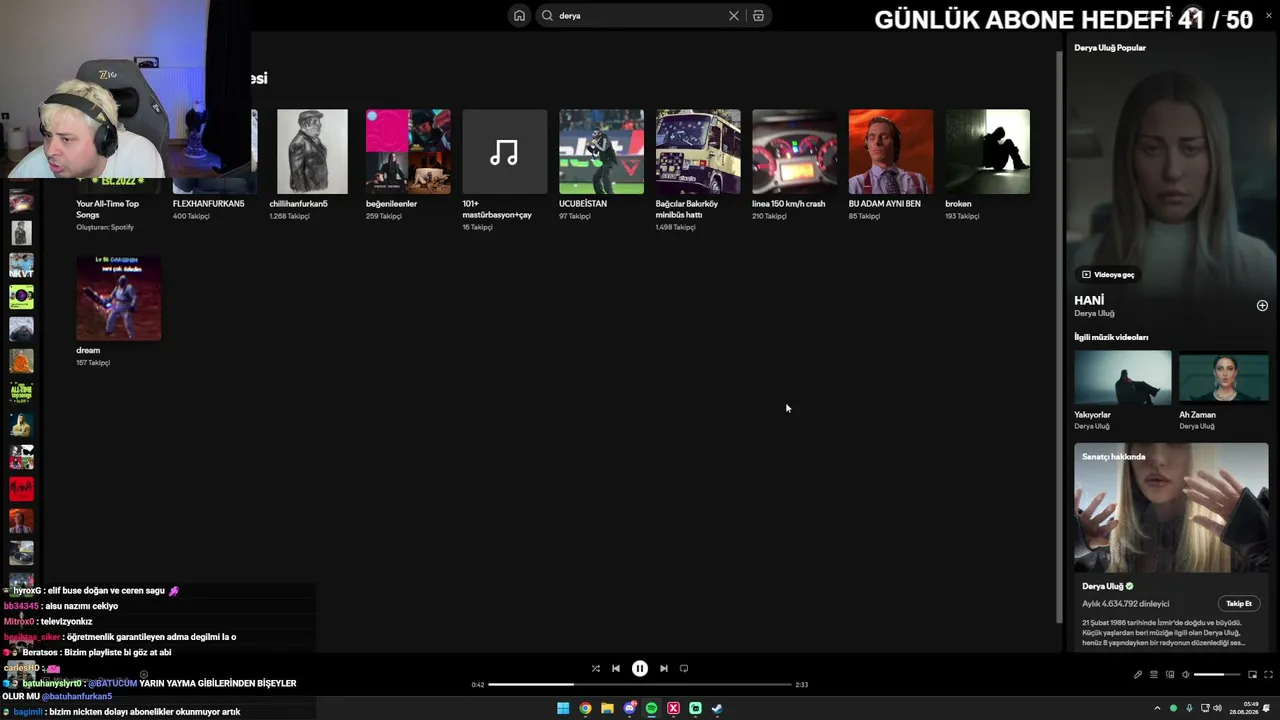Click the Windows Start button
The width and height of the screenshot is (1280, 720).
tap(563, 708)
